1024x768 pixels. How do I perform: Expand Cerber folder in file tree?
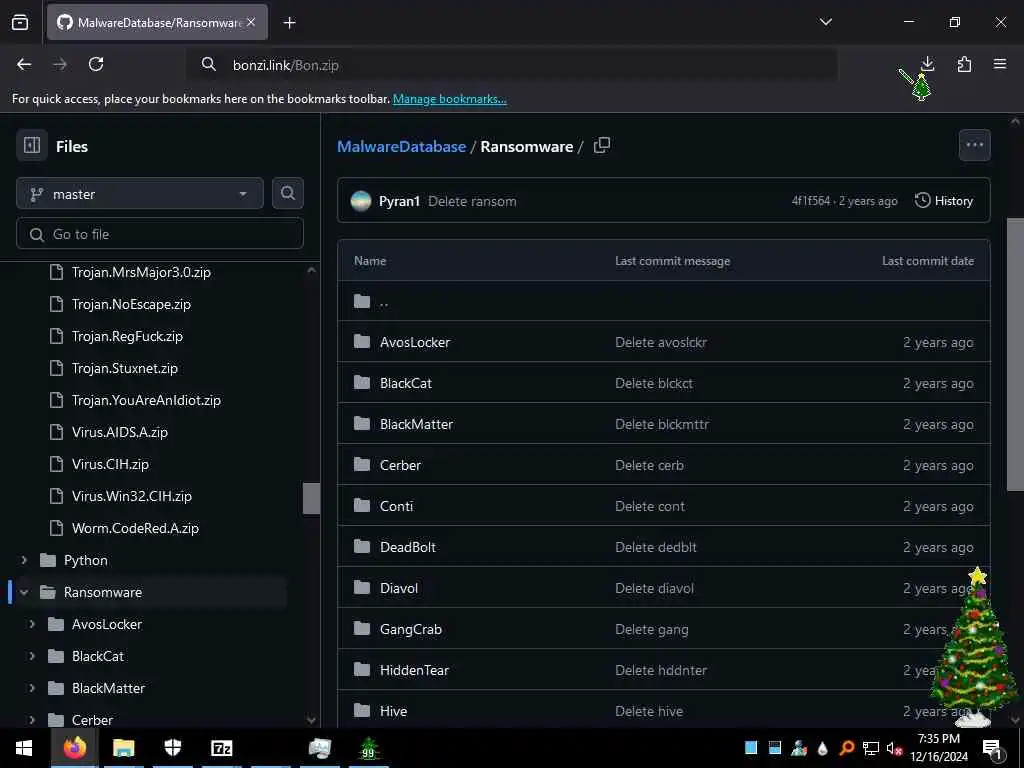pos(32,720)
